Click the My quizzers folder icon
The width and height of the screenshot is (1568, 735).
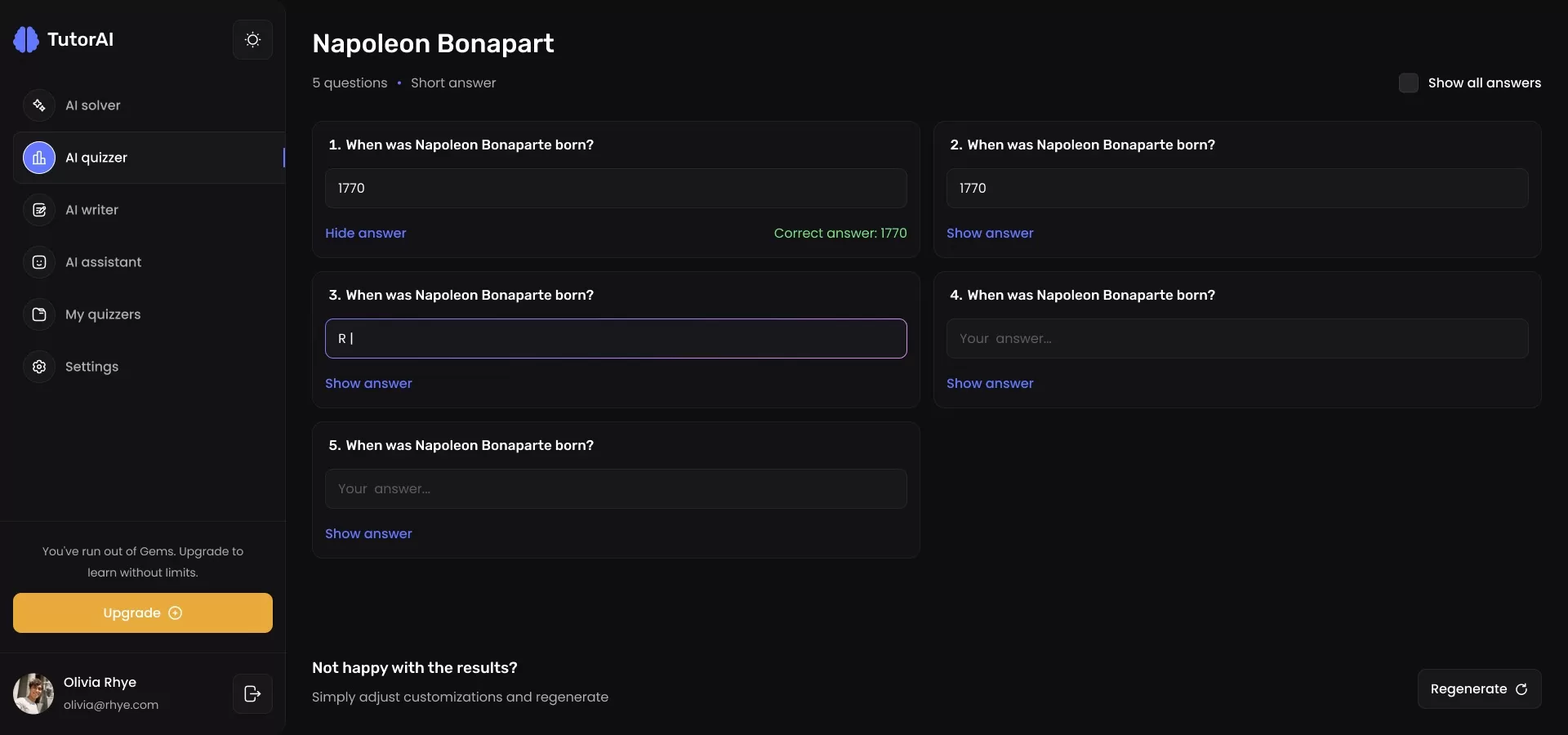[39, 314]
